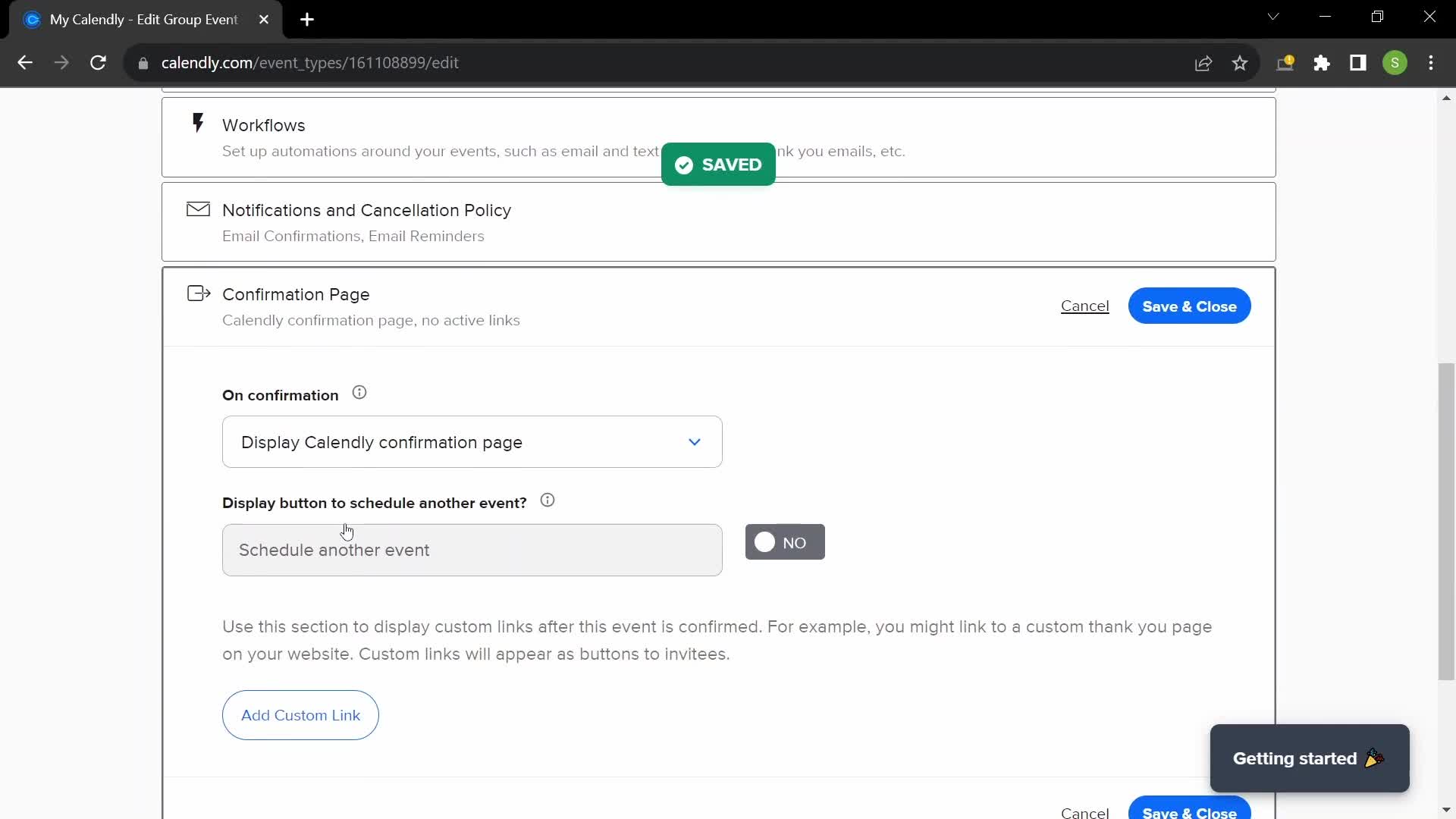Select Display Calendly confirmation page option
Screen dimensions: 1456x819
tap(471, 441)
